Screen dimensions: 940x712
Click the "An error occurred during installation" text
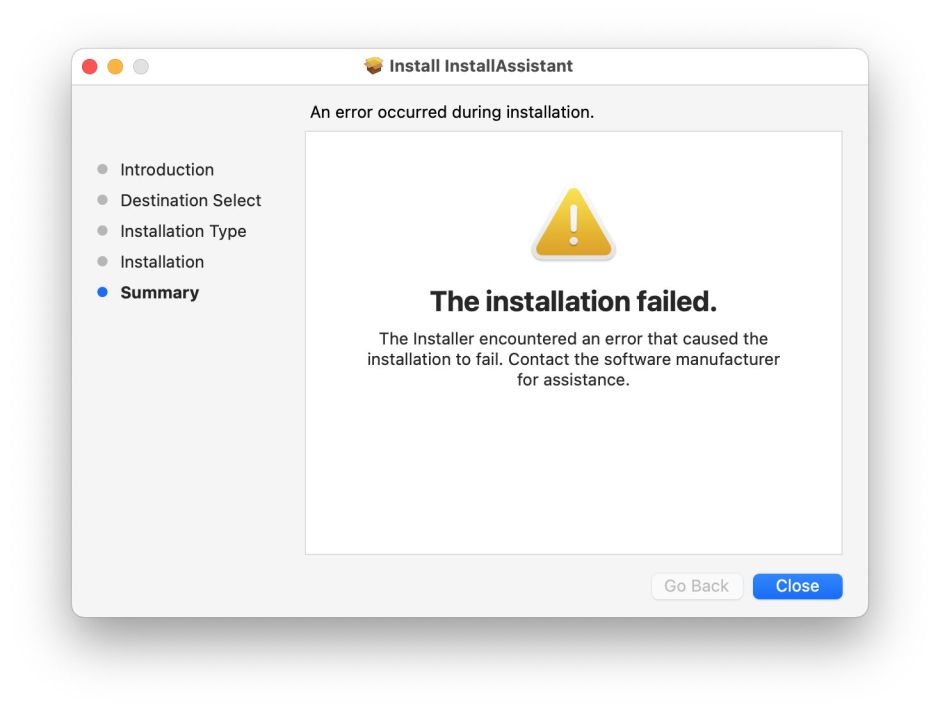coord(452,112)
